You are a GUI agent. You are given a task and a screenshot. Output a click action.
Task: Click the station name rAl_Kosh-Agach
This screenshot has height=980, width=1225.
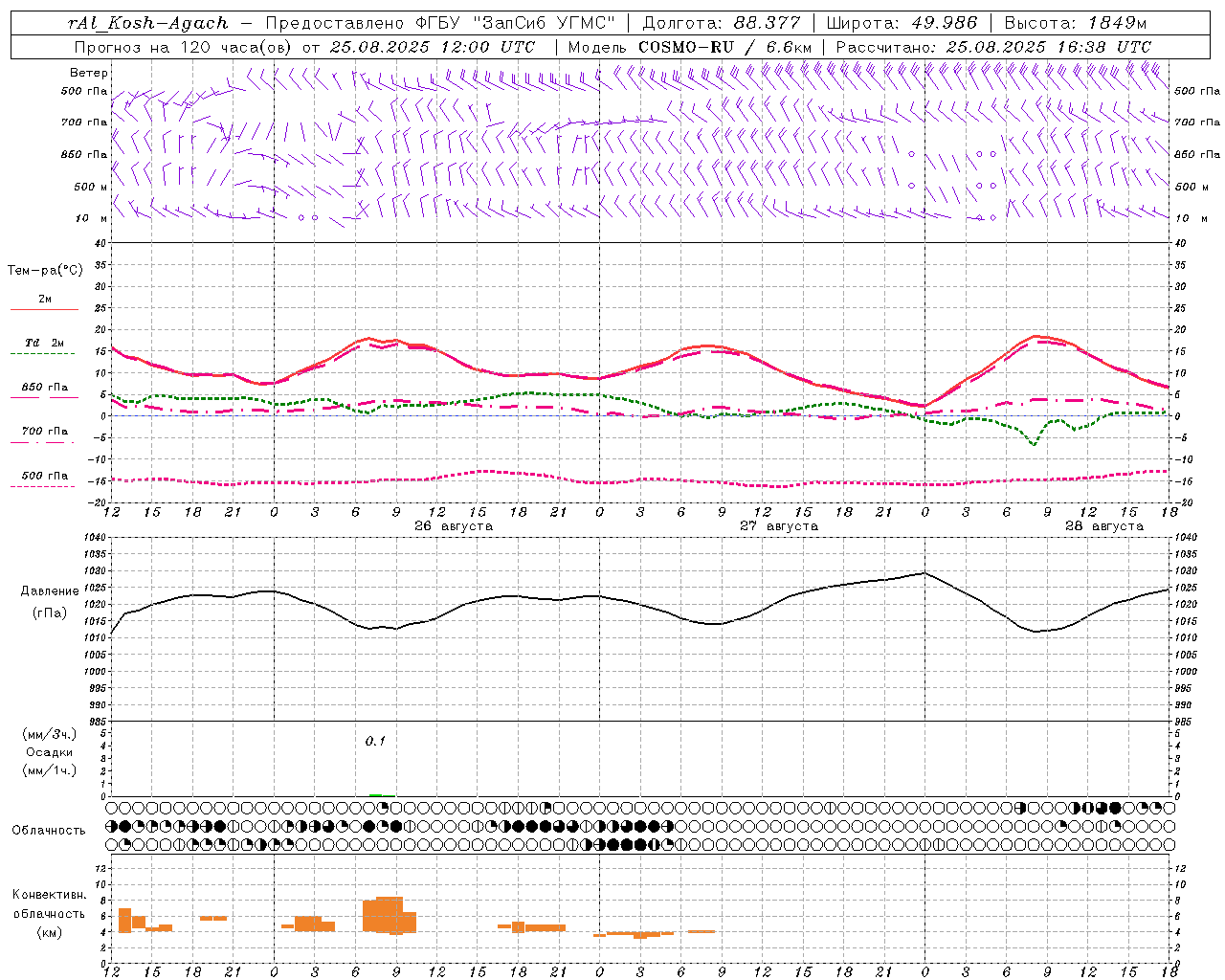(148, 23)
